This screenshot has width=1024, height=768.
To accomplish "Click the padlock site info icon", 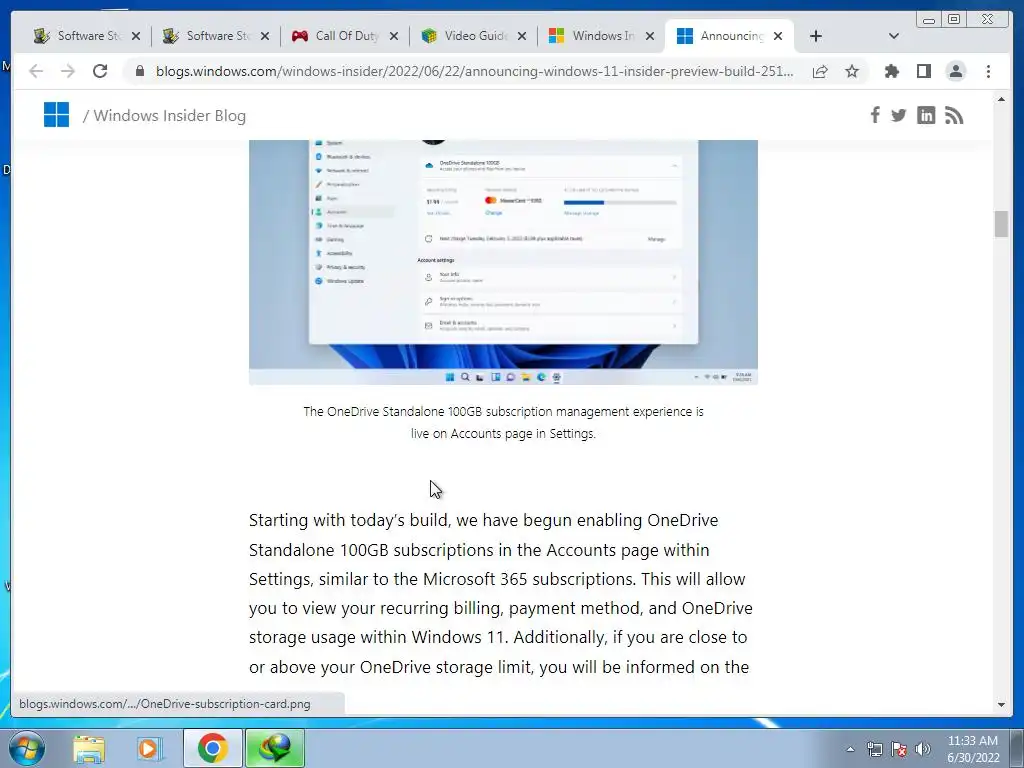I will pyautogui.click(x=139, y=71).
